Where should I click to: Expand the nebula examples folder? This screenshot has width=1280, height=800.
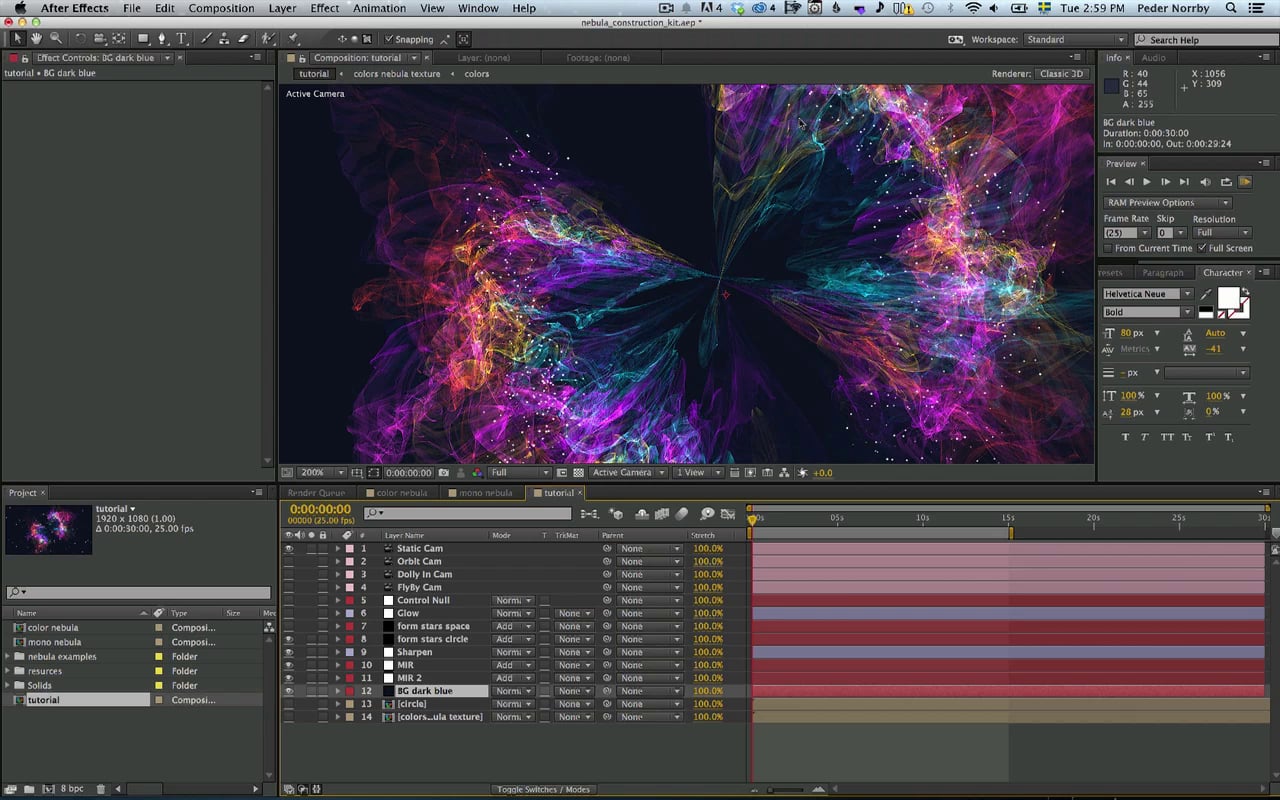pyautogui.click(x=8, y=657)
